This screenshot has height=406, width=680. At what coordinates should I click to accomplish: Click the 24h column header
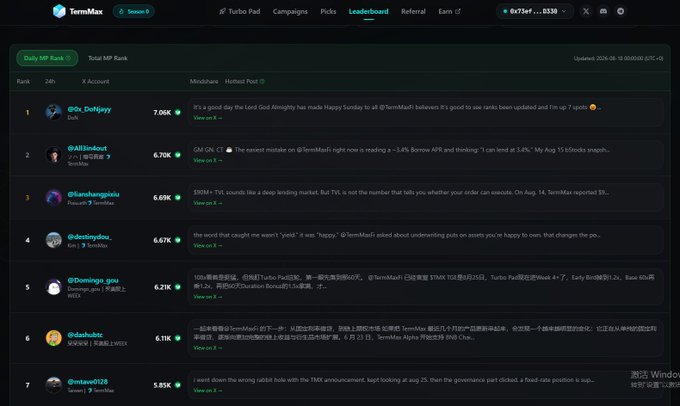pos(50,81)
